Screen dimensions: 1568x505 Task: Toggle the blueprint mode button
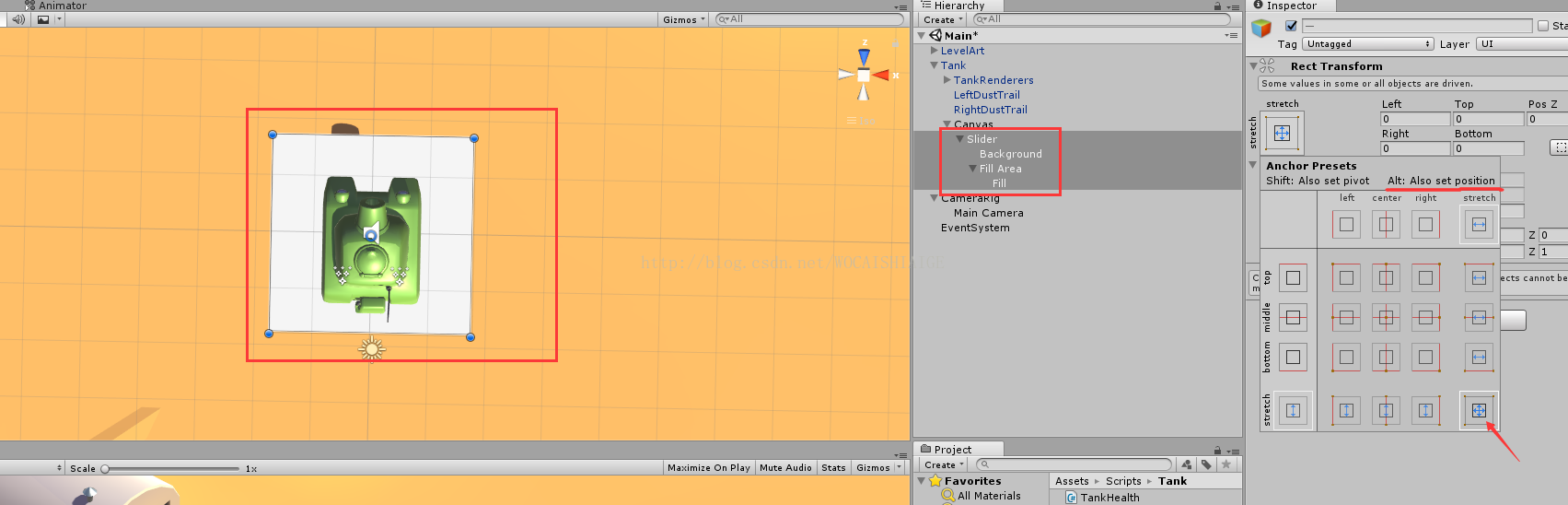click(x=1559, y=147)
